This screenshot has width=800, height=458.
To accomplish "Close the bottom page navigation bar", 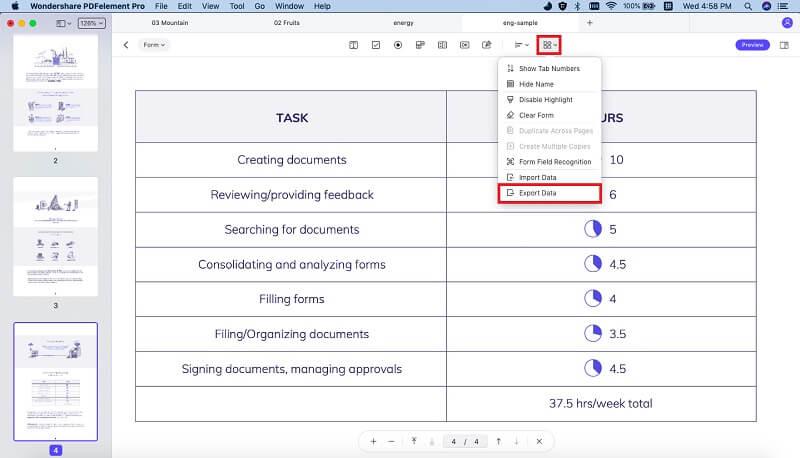I will pyautogui.click(x=539, y=442).
